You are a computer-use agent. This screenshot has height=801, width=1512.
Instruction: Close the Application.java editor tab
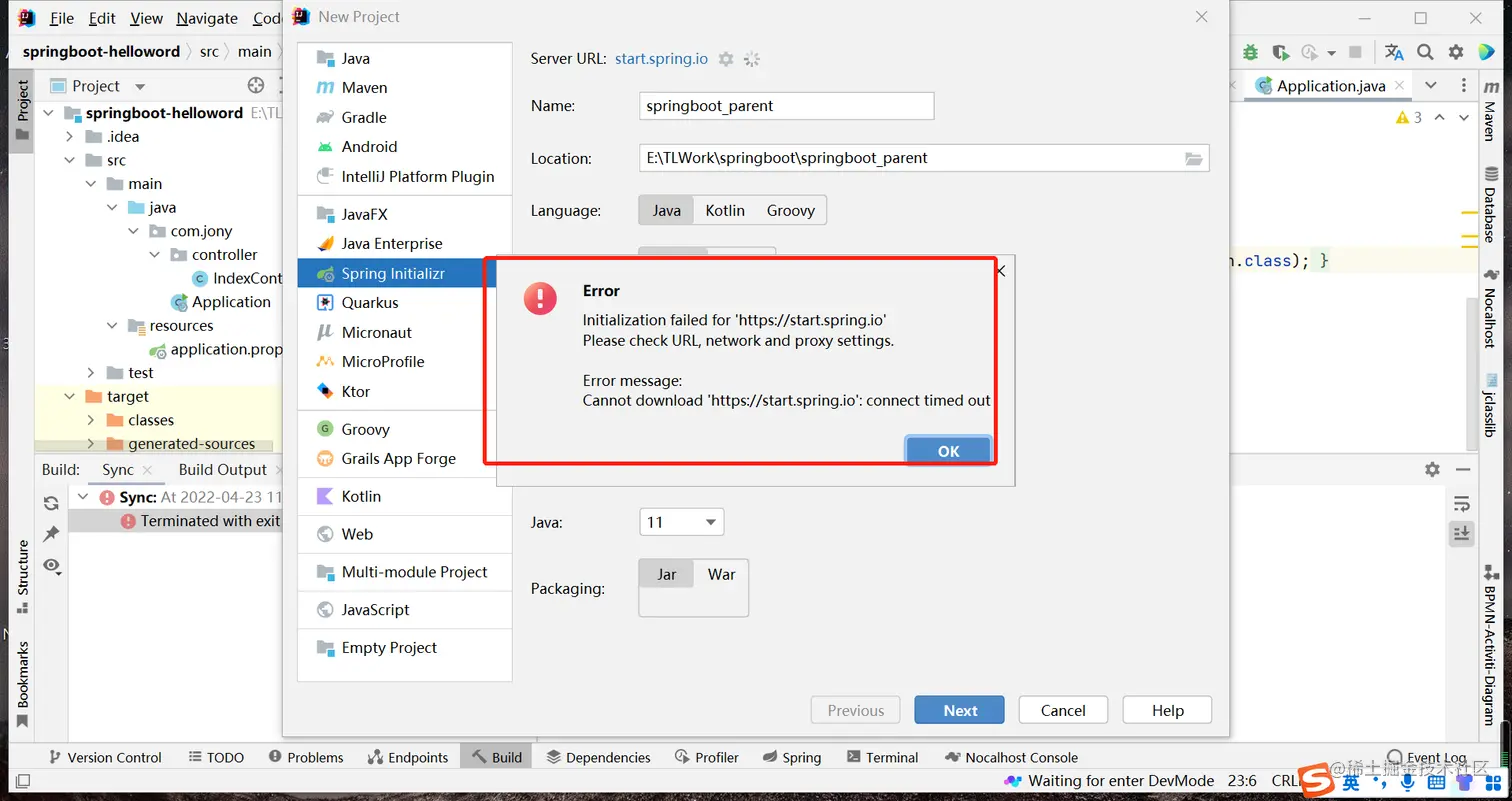point(1400,86)
